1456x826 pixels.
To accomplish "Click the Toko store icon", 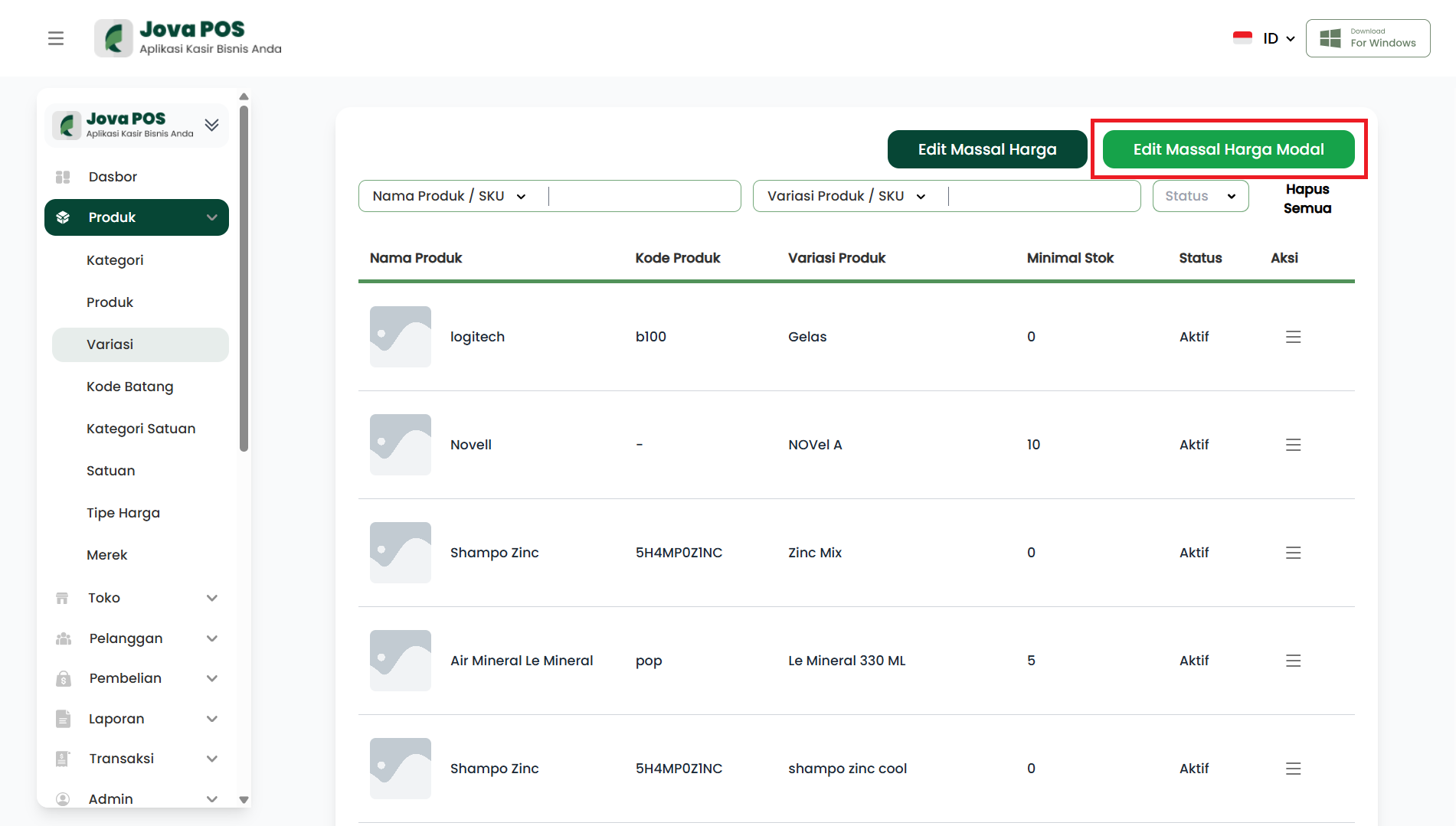I will tap(63, 598).
